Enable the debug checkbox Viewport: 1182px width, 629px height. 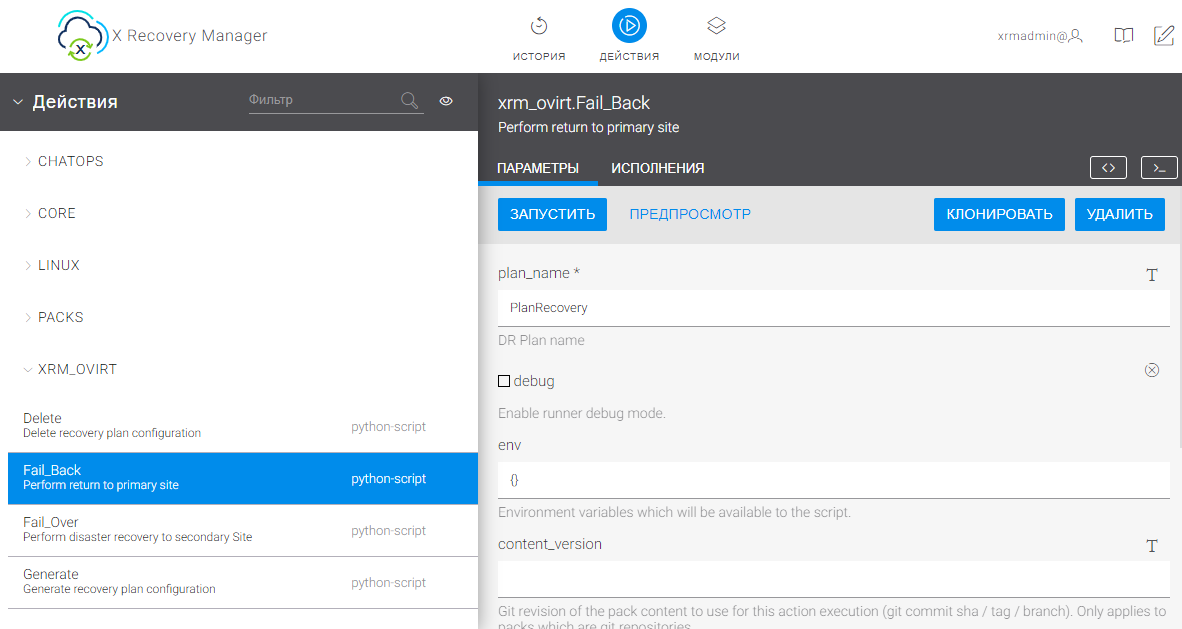click(x=504, y=381)
